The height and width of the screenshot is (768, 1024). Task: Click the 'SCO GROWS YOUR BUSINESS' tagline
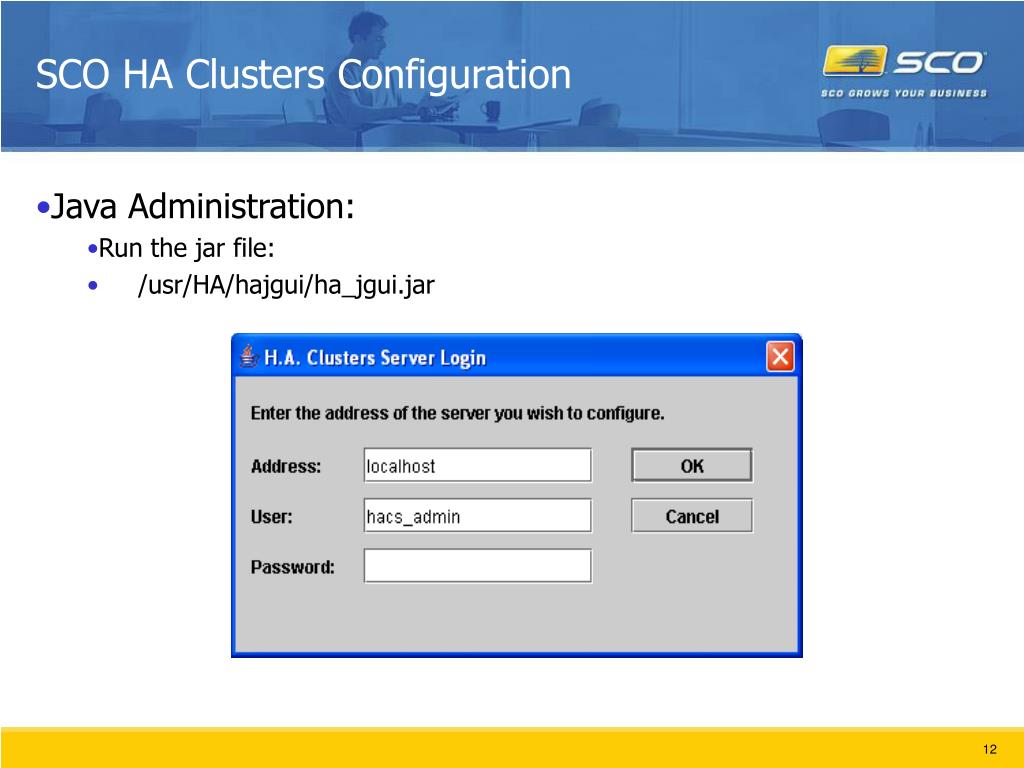point(904,93)
